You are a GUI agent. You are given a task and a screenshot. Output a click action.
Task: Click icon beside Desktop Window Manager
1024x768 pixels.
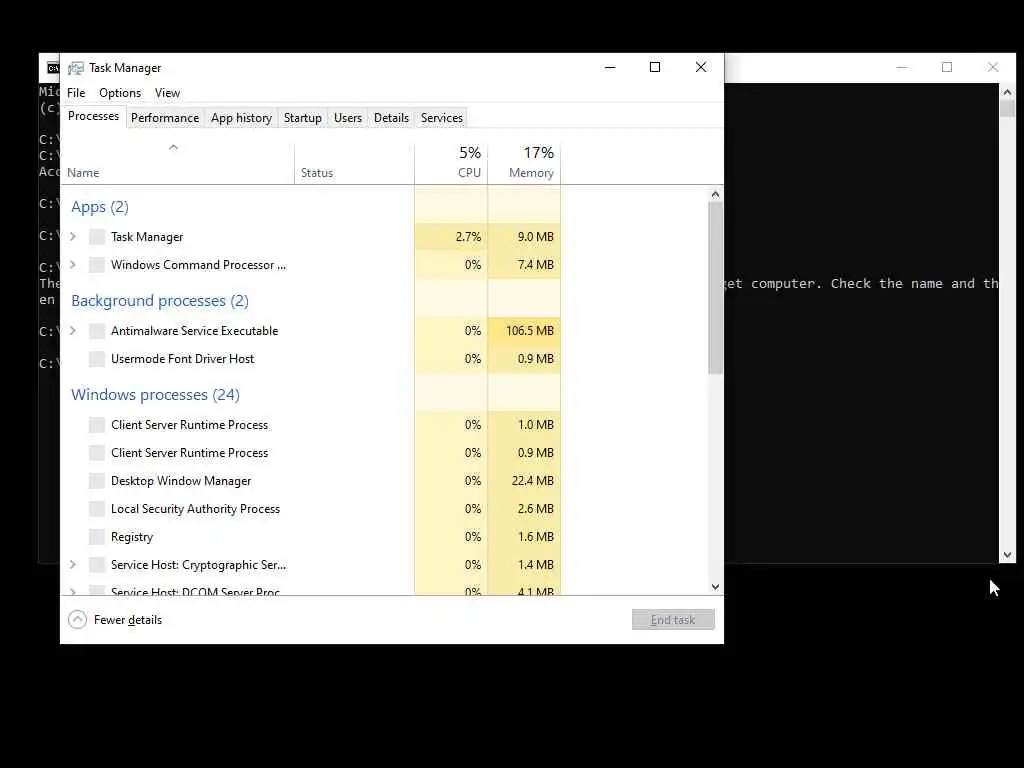97,481
